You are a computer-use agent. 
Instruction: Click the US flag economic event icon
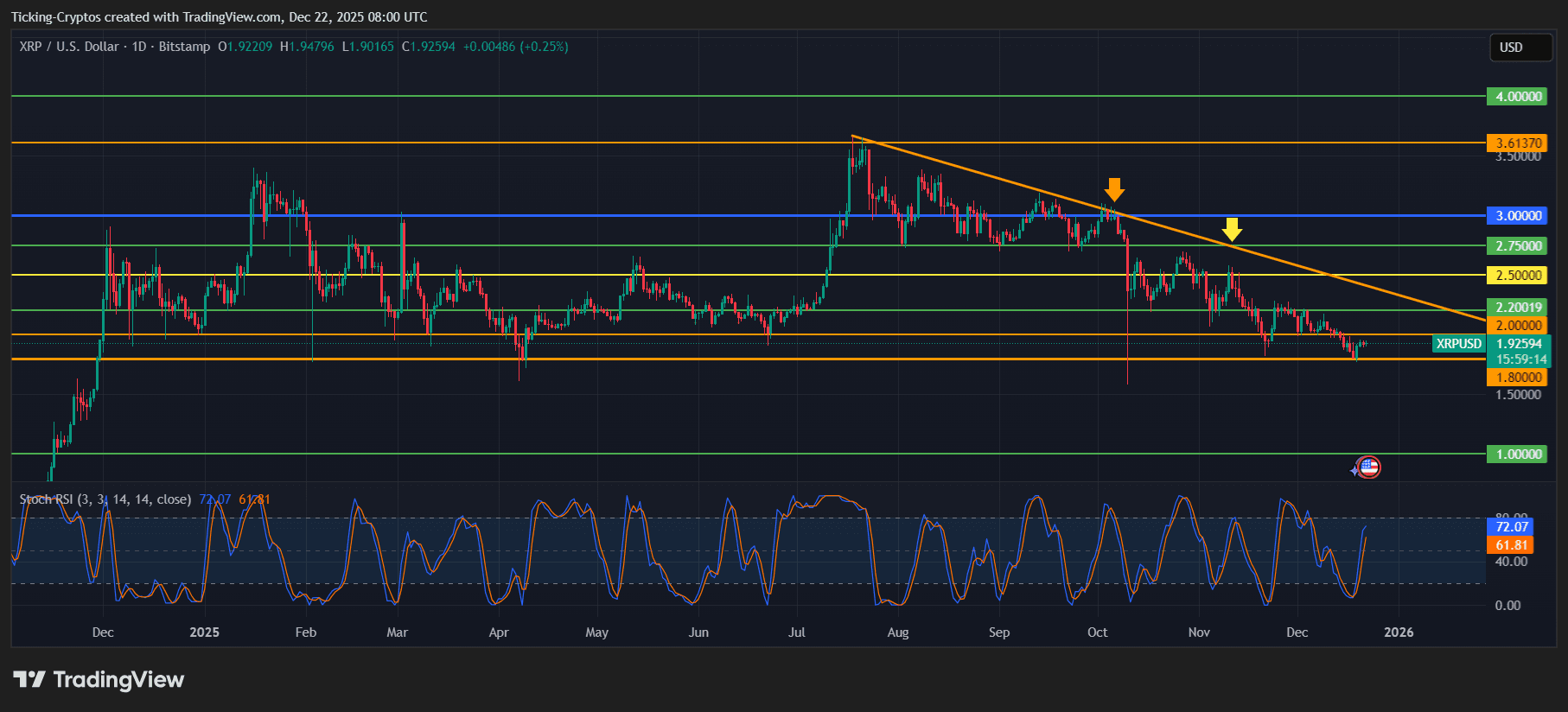click(1368, 467)
